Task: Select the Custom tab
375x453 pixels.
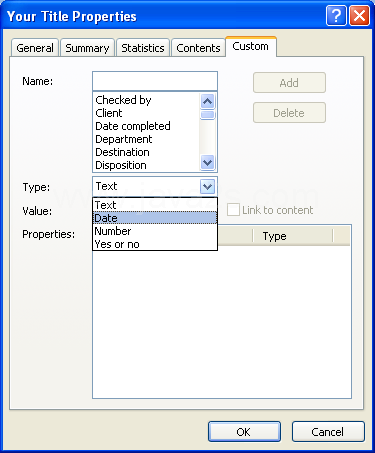Action: pos(251,46)
